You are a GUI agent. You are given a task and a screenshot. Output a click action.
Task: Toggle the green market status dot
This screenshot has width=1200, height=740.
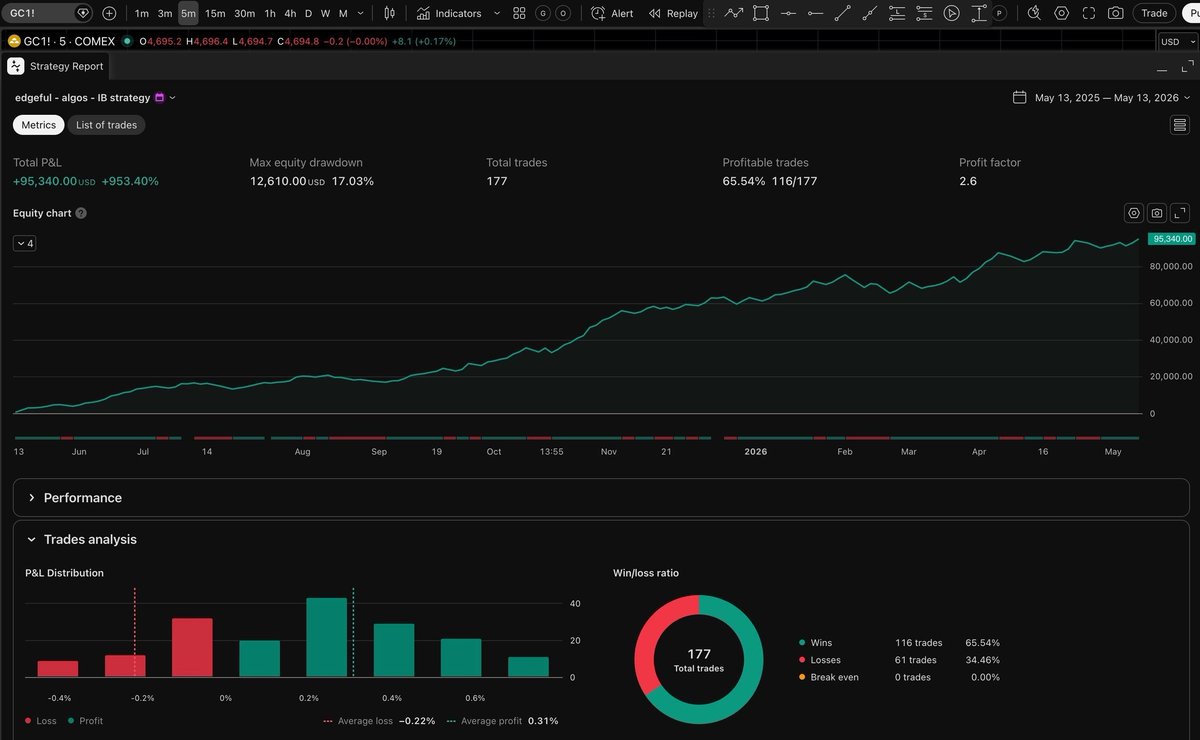click(x=127, y=41)
